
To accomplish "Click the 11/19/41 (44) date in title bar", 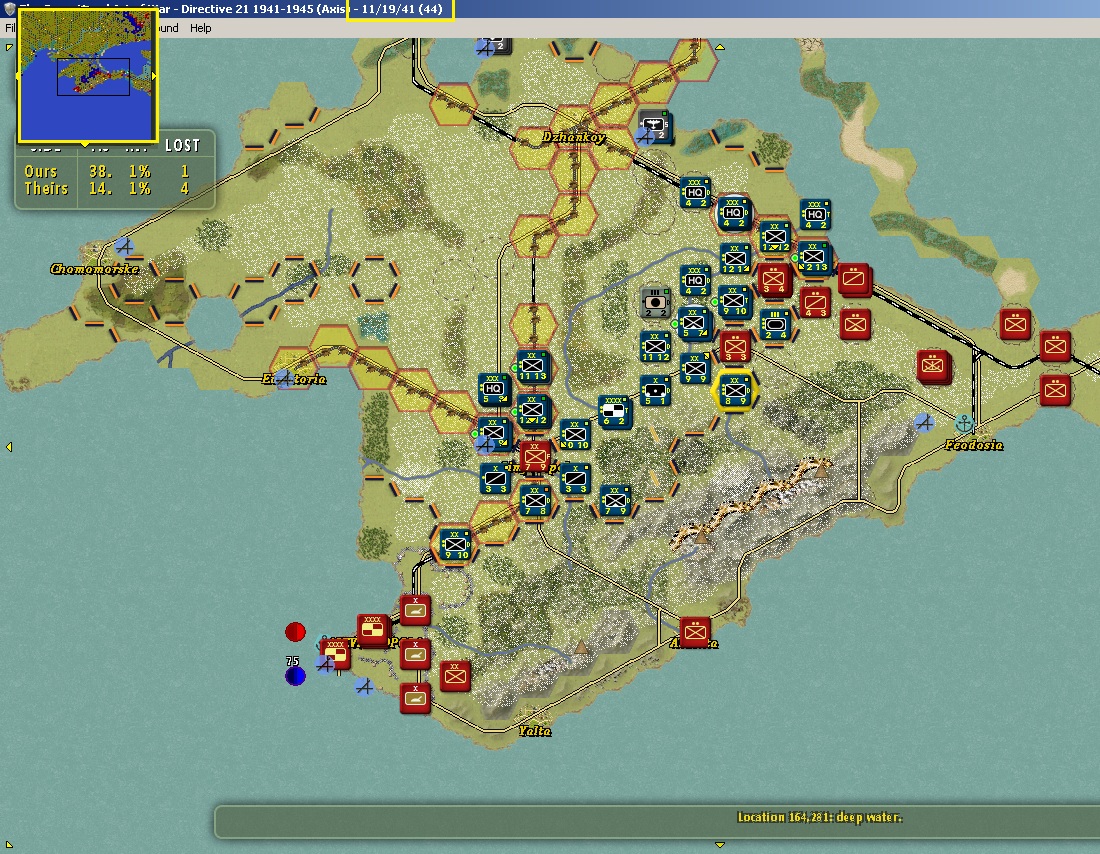I will [402, 9].
